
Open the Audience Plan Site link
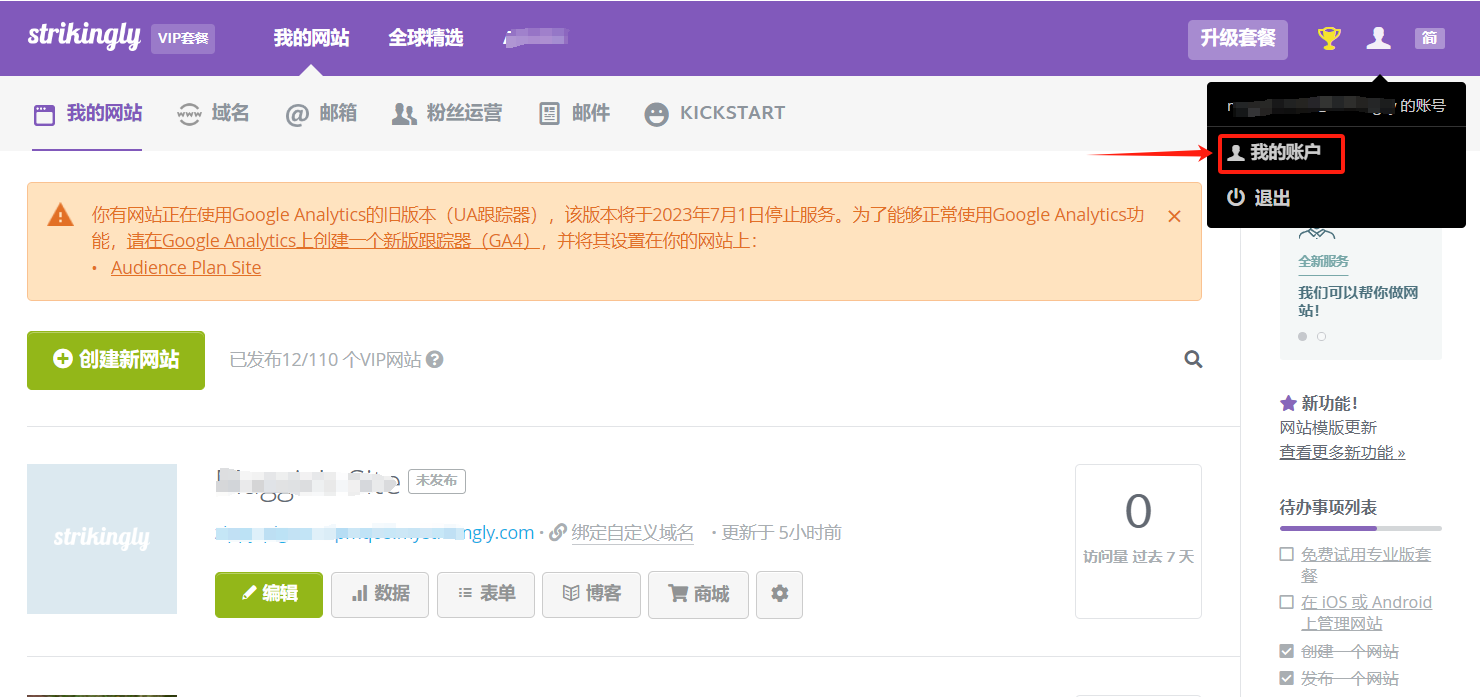185,267
